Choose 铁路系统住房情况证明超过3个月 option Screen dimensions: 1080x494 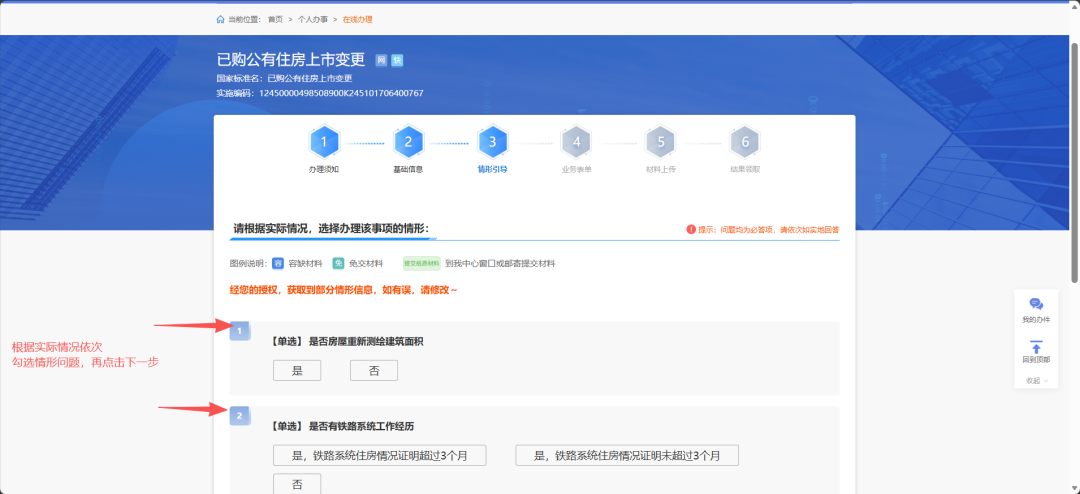(x=379, y=456)
